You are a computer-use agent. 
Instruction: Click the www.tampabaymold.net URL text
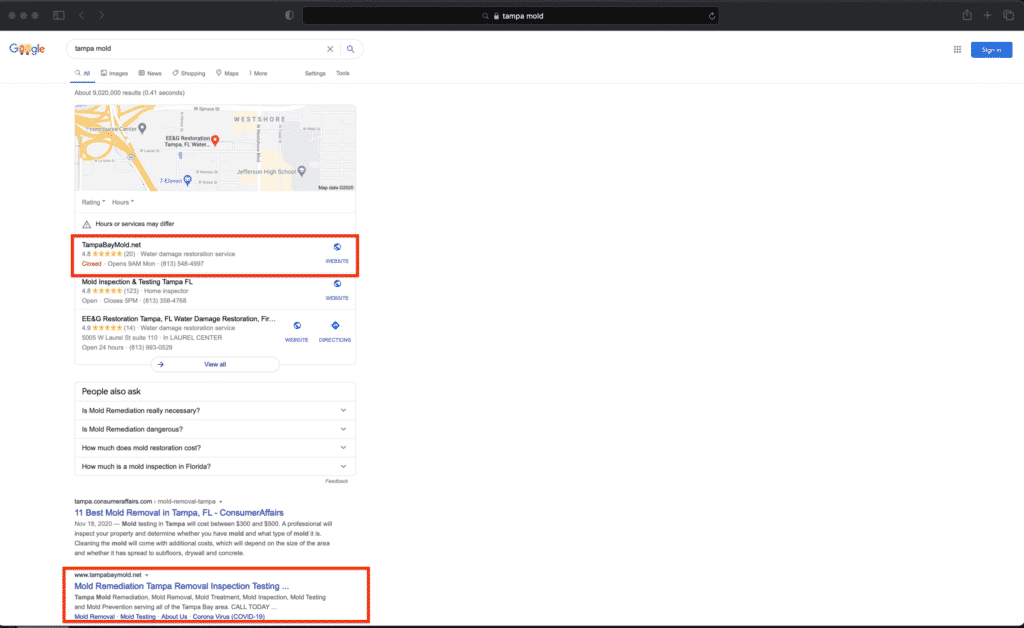click(108, 575)
